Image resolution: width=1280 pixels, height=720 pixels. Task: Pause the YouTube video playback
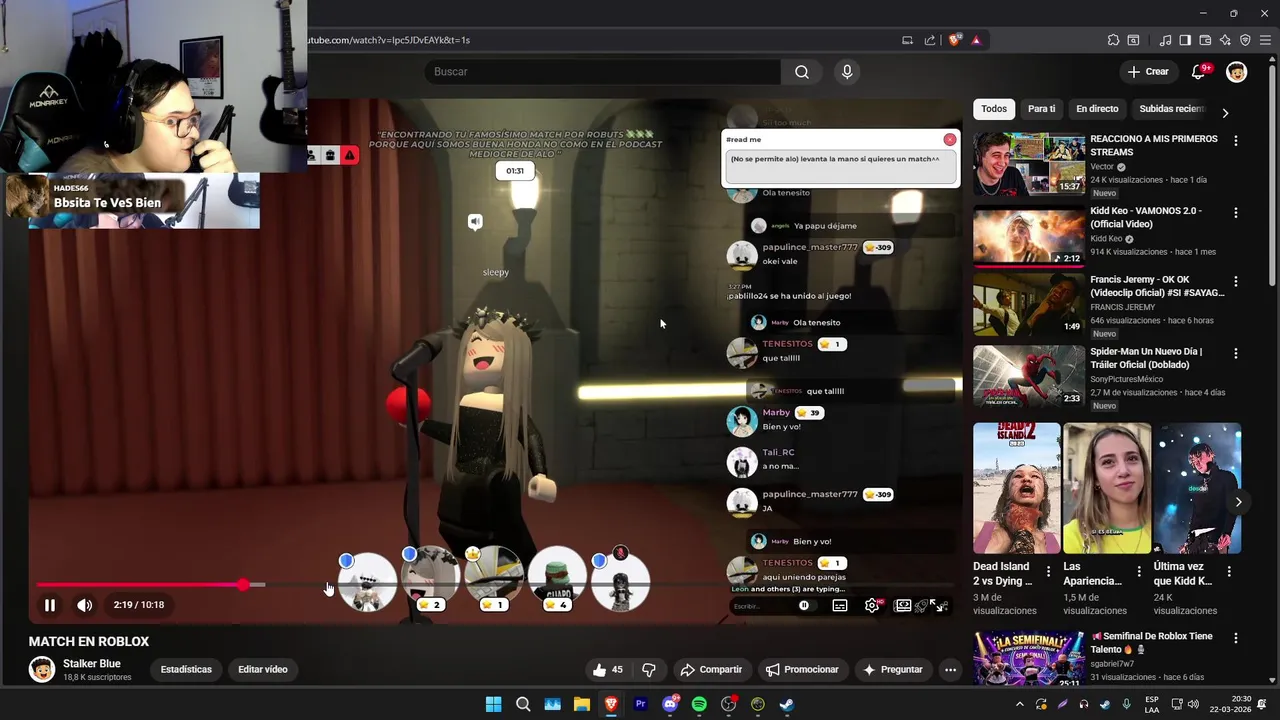tap(49, 605)
